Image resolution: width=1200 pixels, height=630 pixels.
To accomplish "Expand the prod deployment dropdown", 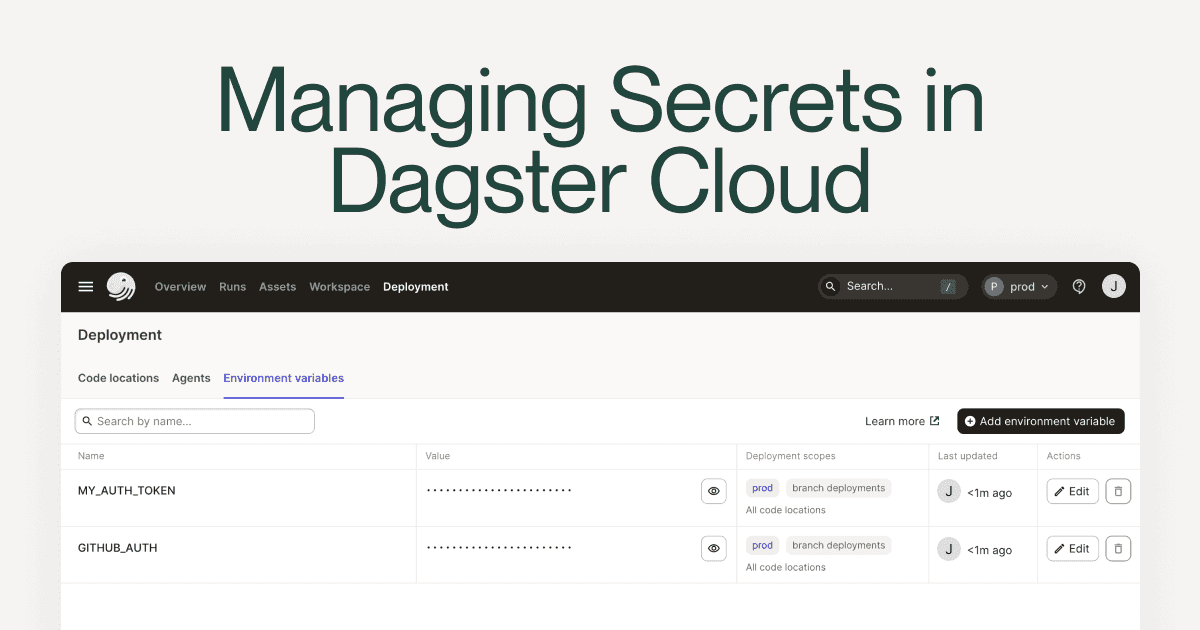I will 1019,287.
